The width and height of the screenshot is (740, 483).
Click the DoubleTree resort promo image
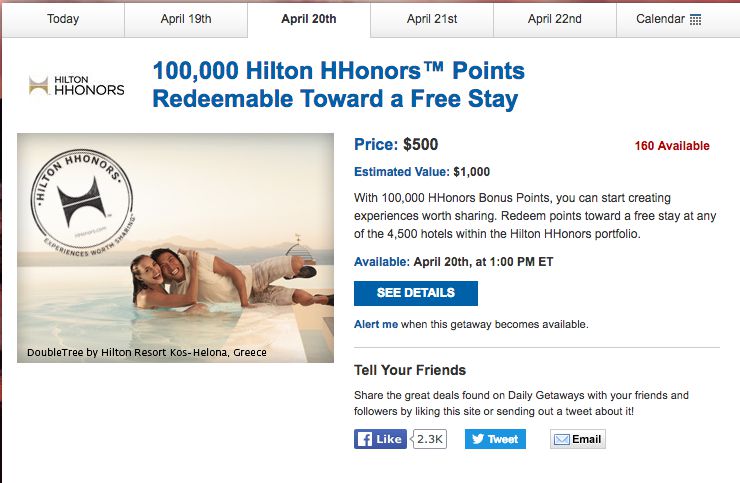(175, 248)
